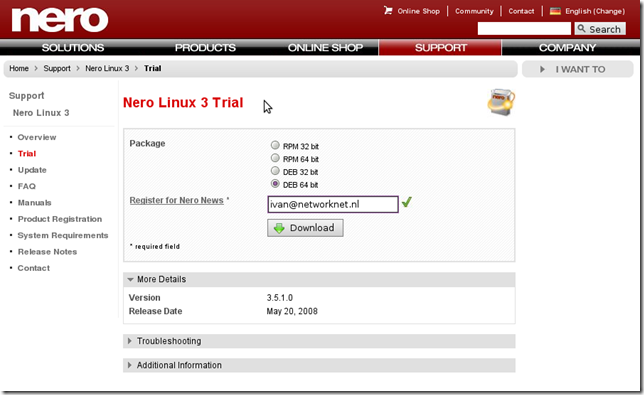Open the Contact link in the header
644x395 pixels.
coord(521,11)
